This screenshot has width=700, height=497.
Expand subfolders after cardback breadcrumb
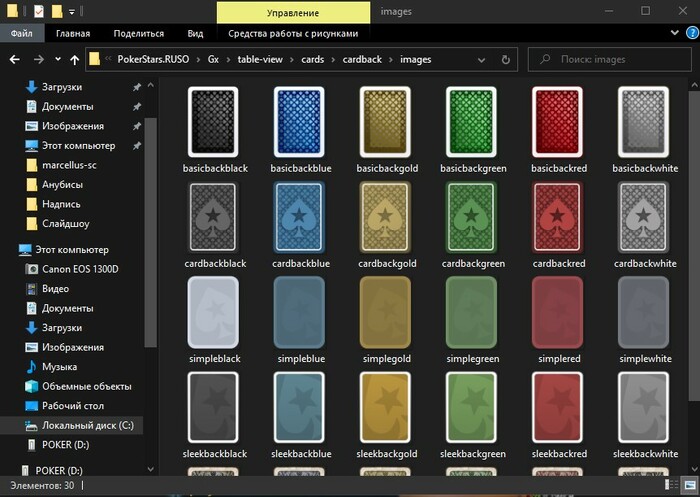pos(391,60)
